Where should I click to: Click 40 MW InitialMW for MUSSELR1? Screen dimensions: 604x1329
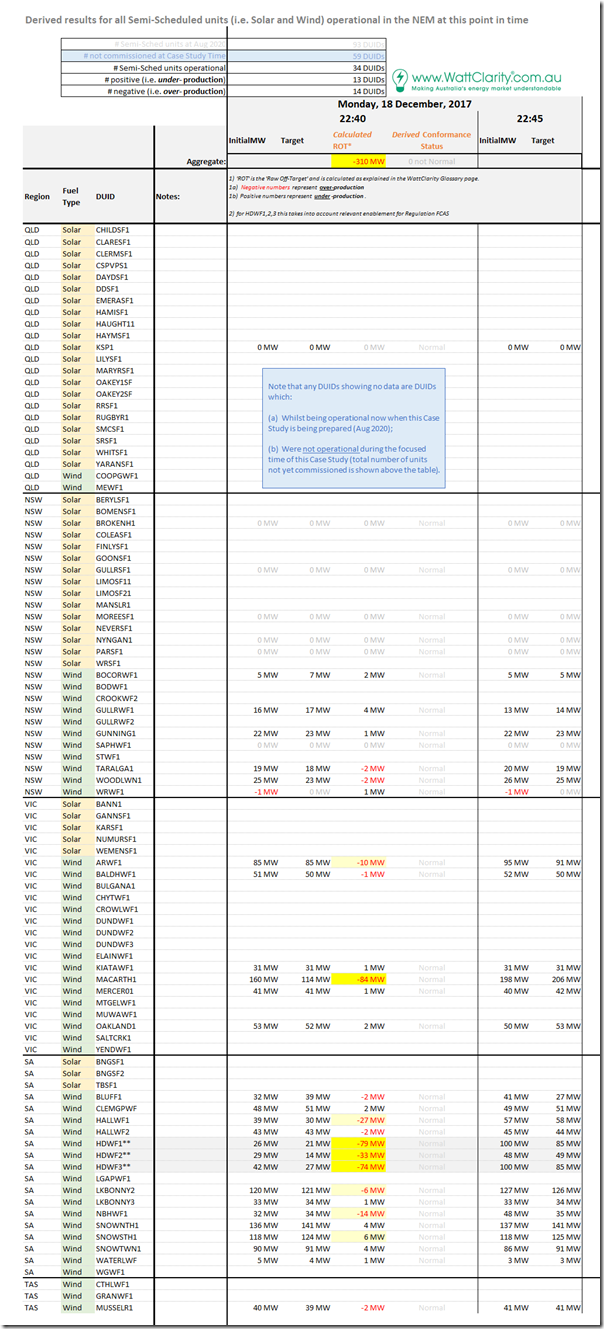tap(266, 1307)
